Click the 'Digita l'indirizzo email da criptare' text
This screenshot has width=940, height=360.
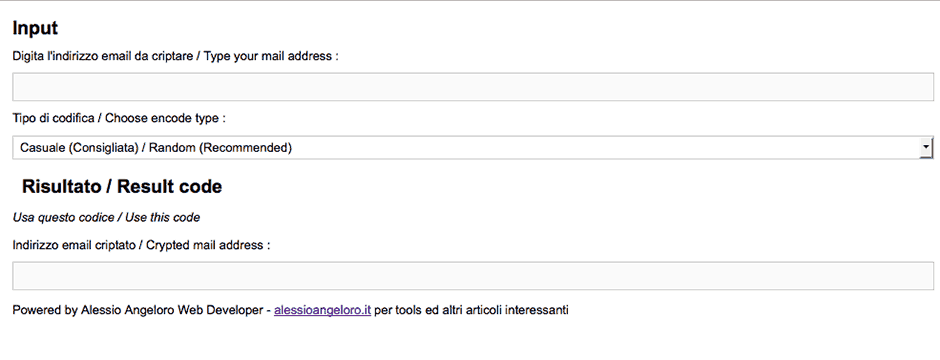102,56
